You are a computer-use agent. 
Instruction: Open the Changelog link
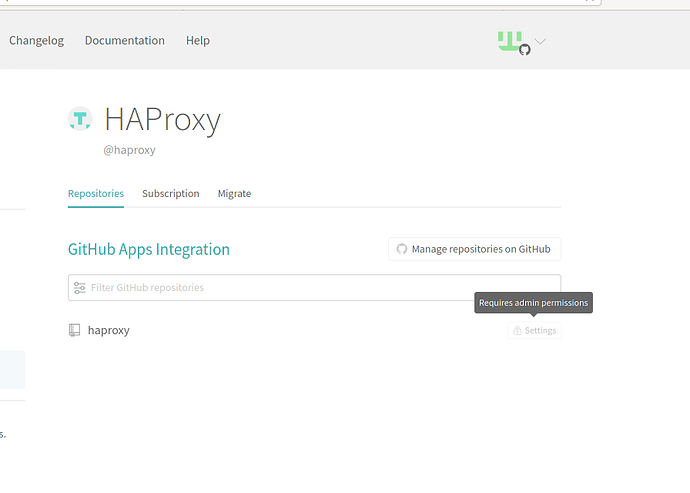[x=36, y=40]
